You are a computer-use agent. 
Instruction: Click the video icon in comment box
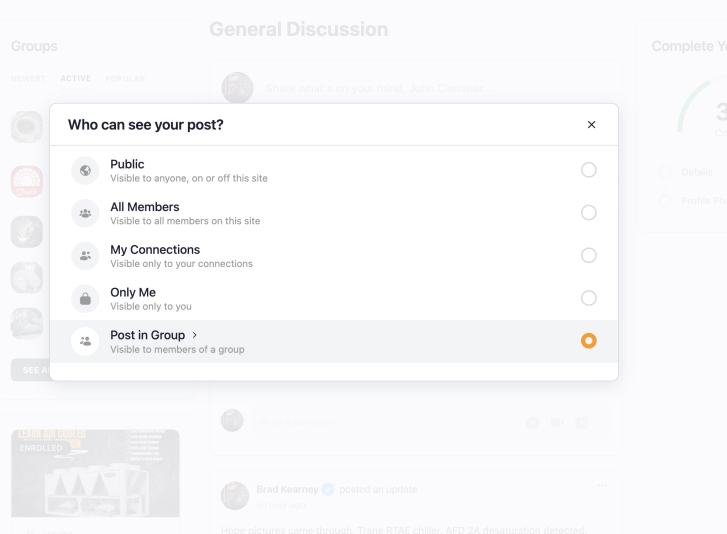tap(557, 422)
